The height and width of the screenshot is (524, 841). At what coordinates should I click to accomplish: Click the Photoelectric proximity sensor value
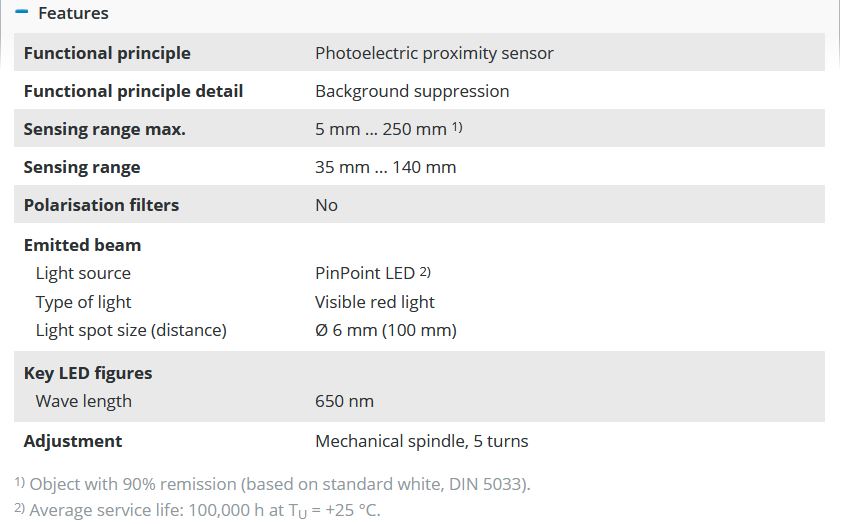tap(434, 53)
